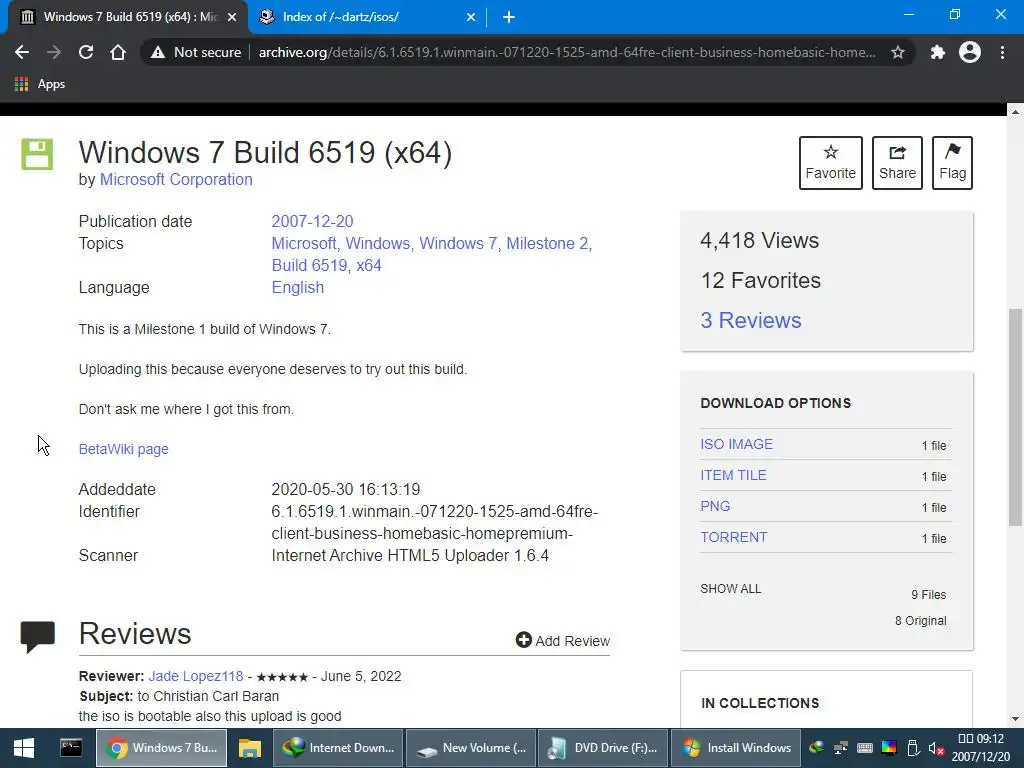This screenshot has height=768, width=1024.
Task: Open the Chrome profile avatar
Action: [x=970, y=52]
